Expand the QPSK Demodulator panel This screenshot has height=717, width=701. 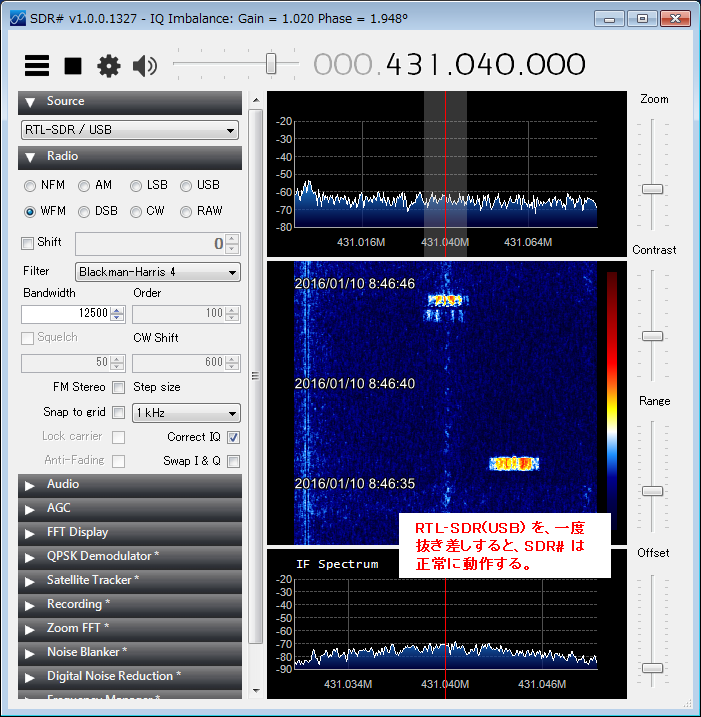coord(130,557)
